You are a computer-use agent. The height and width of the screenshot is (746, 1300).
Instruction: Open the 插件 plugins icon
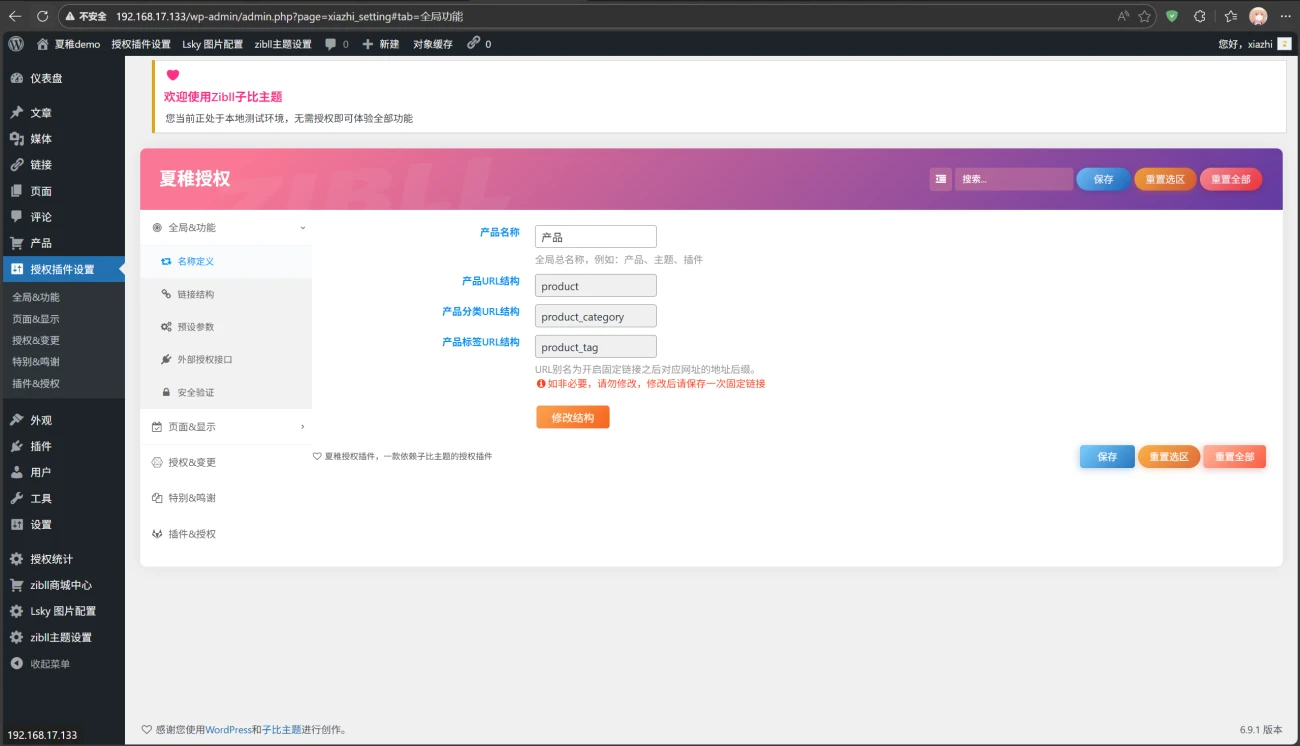click(16, 445)
